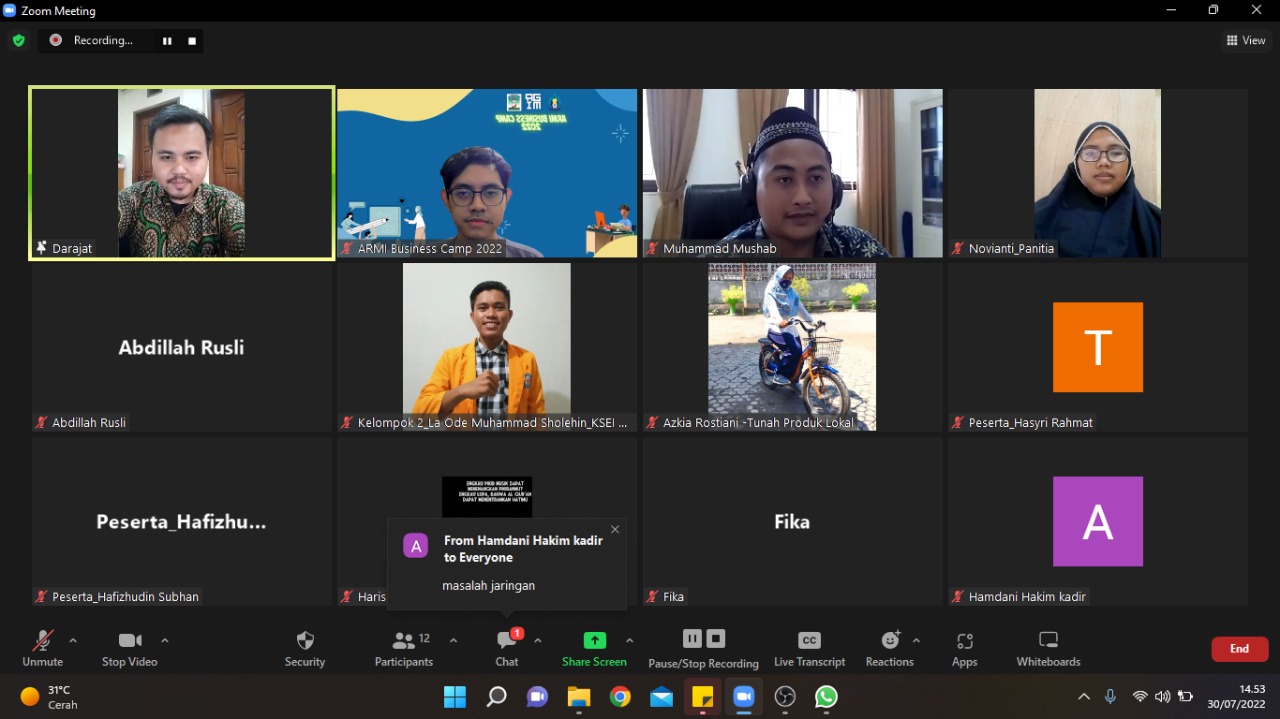
Task: Pause the recording from the top indicator
Action: [x=167, y=41]
